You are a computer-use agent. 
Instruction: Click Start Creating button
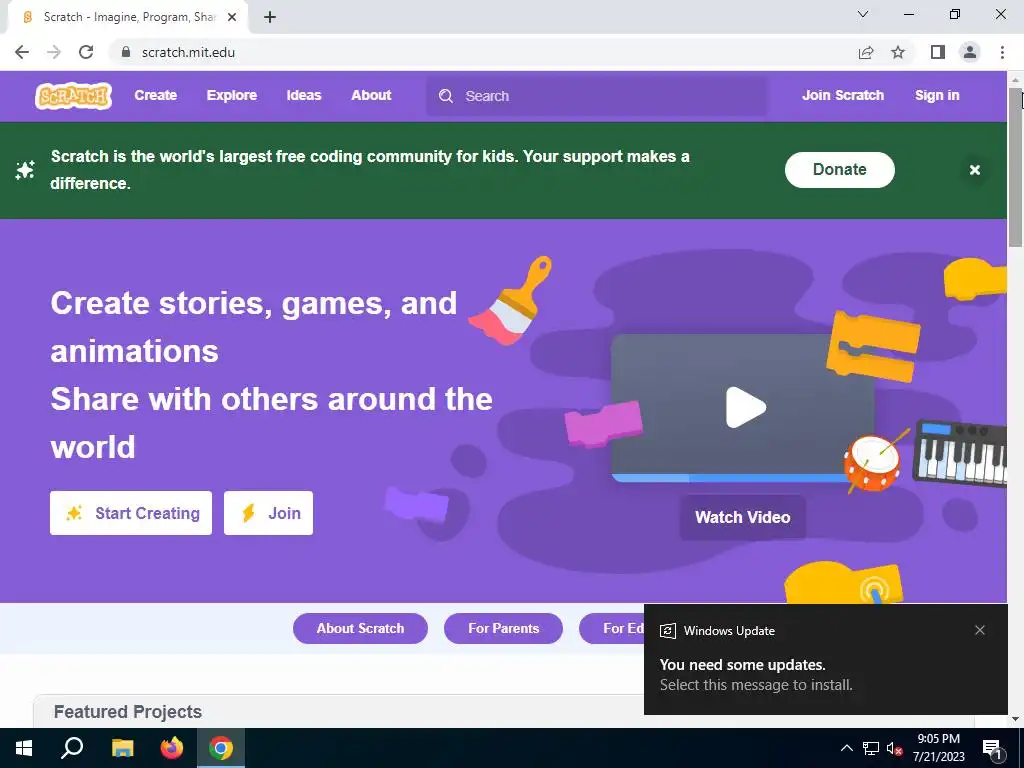click(x=131, y=513)
